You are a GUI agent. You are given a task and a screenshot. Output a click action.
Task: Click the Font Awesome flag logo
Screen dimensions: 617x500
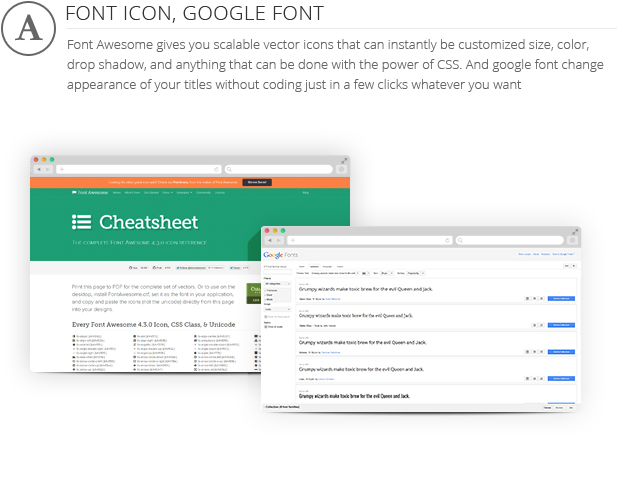pos(74,192)
